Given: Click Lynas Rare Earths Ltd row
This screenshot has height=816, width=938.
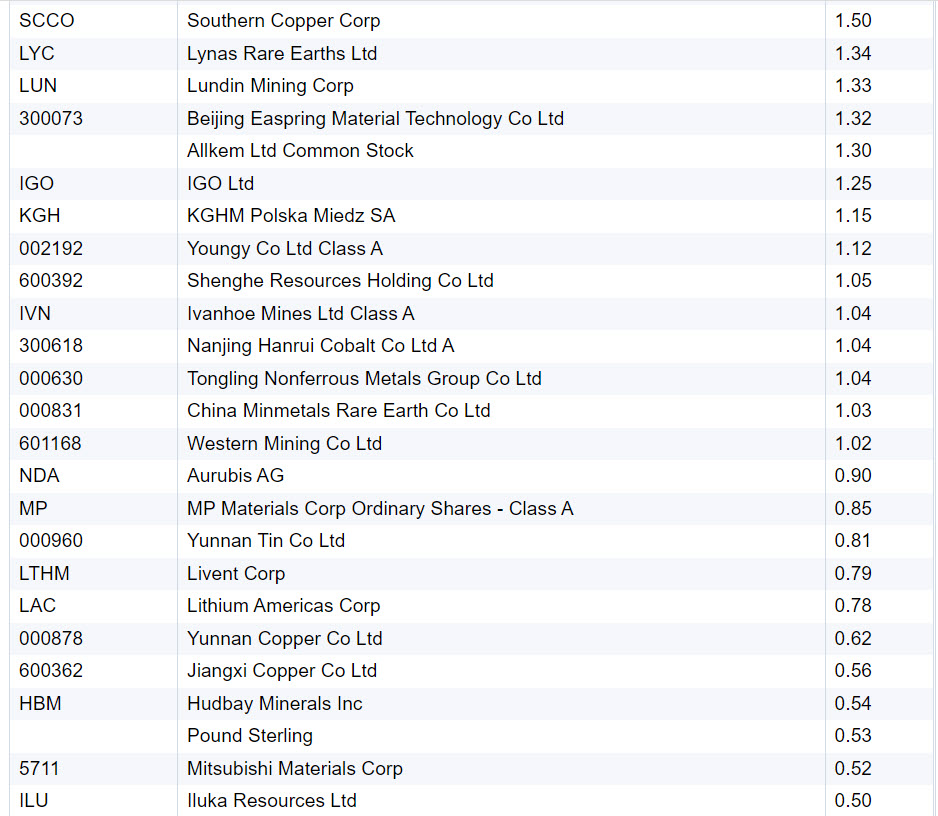Looking at the screenshot, I should 282,53.
